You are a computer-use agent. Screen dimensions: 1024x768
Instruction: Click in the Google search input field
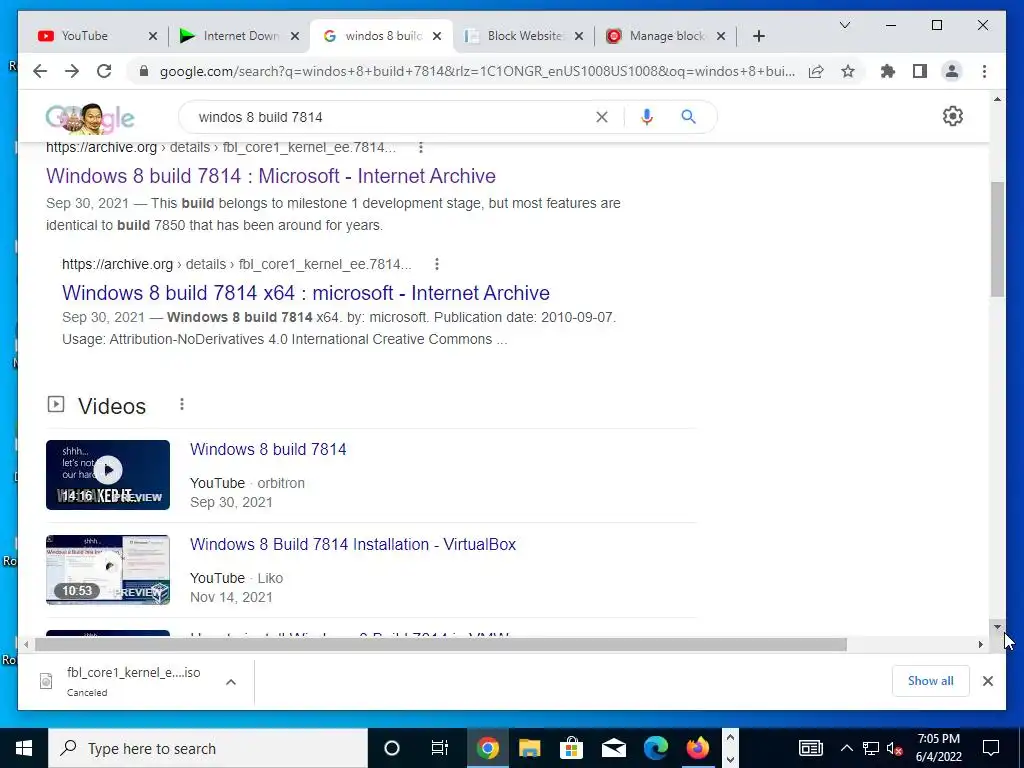392,117
